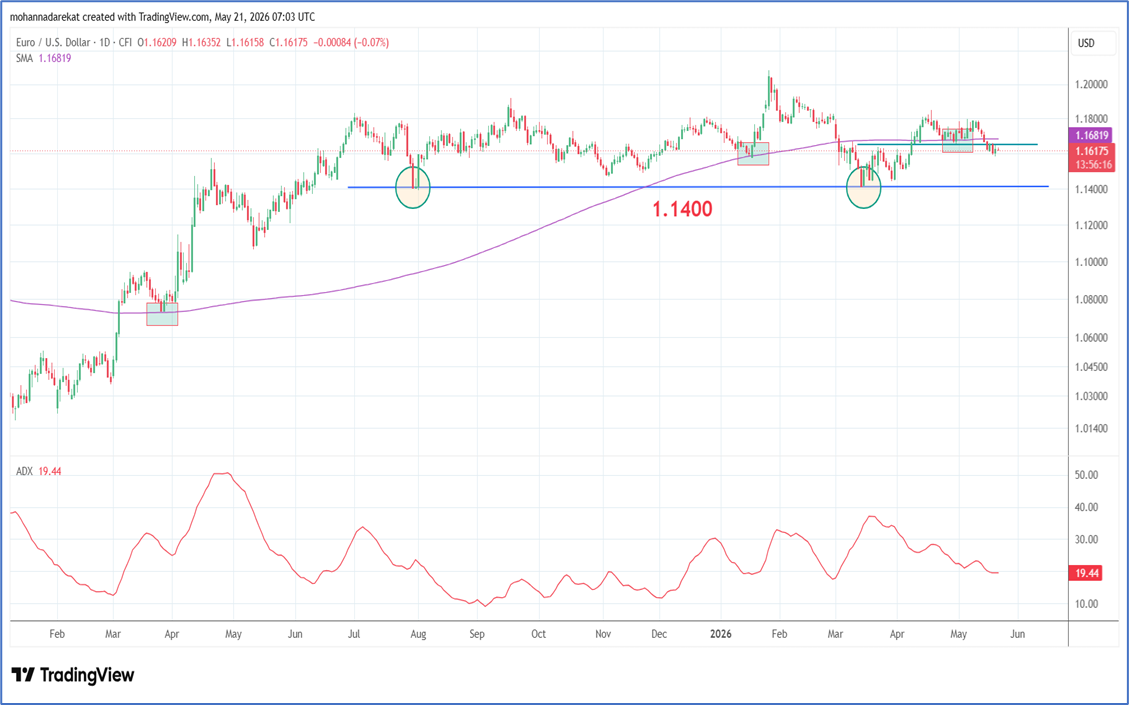Click the 2026 year label on time axis
The image size is (1129, 705).
pyautogui.click(x=720, y=634)
